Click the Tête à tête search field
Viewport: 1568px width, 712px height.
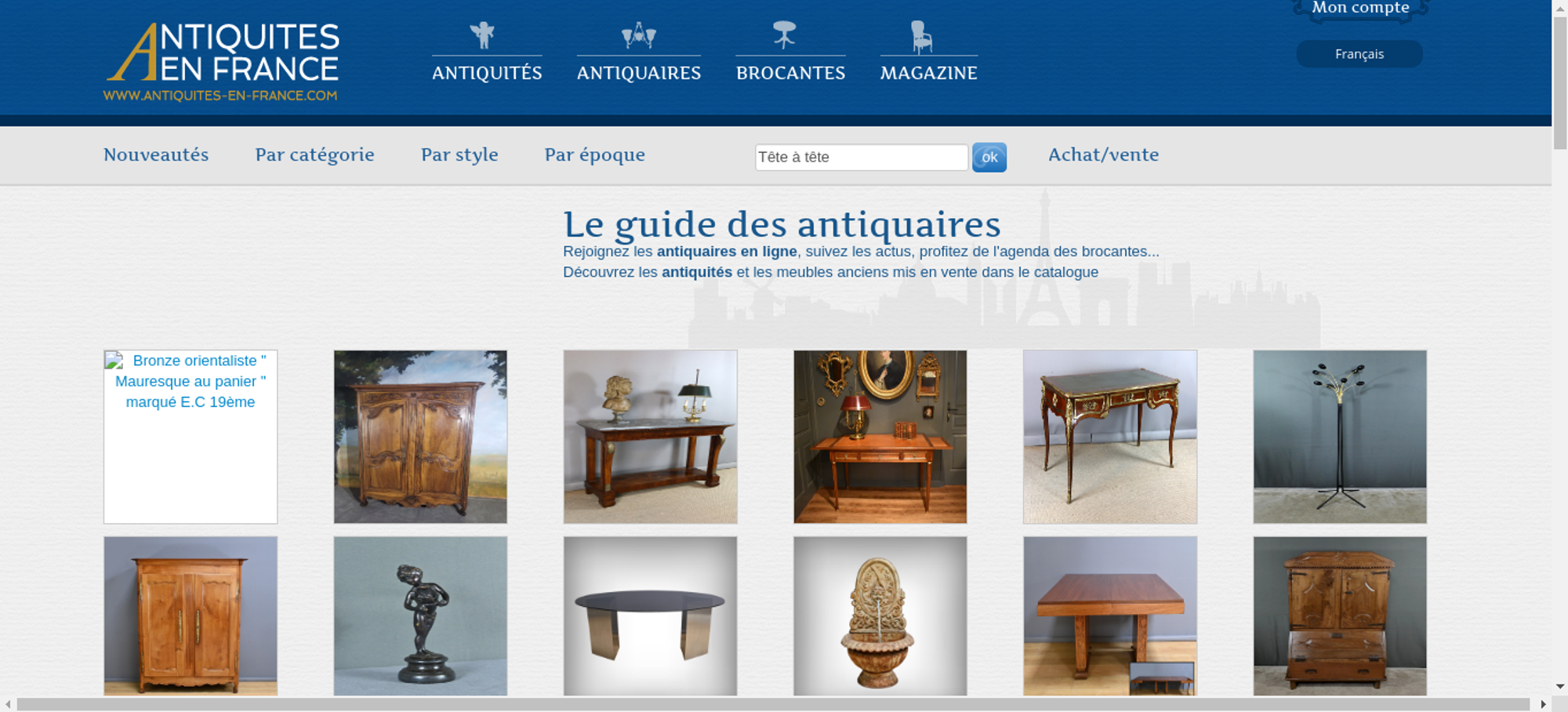(x=862, y=157)
